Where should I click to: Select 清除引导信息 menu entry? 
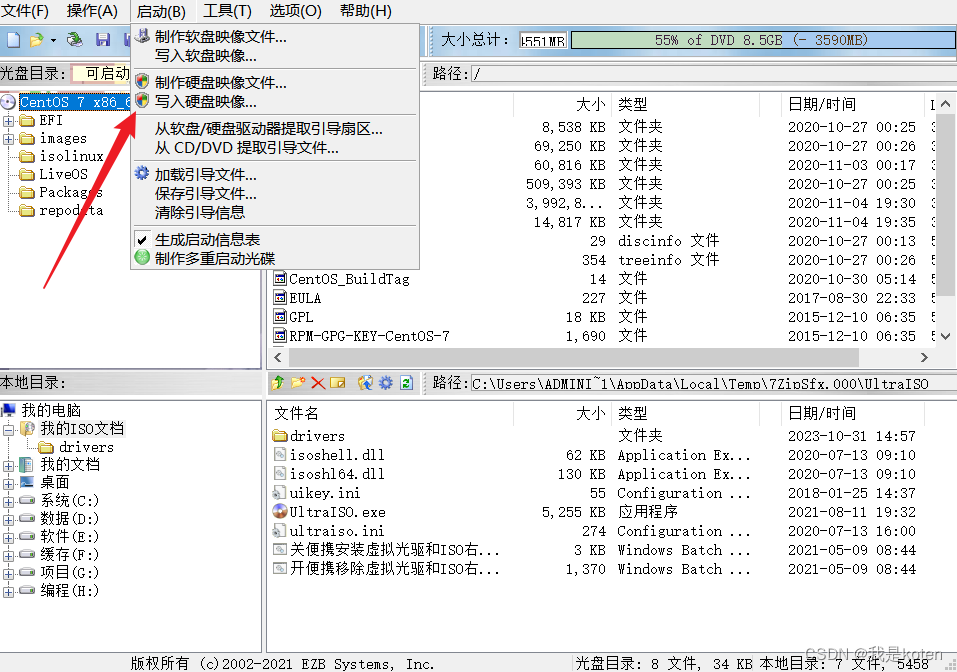point(275,212)
